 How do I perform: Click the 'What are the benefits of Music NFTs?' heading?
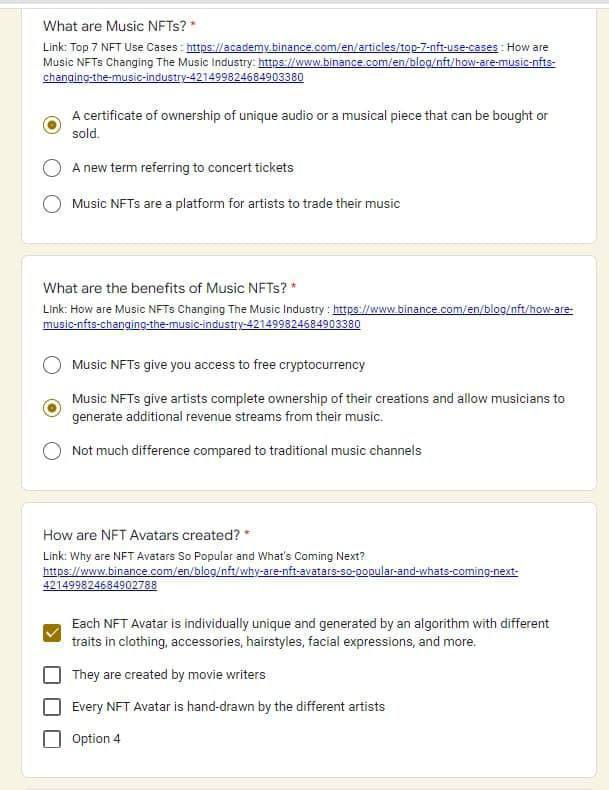(164, 288)
